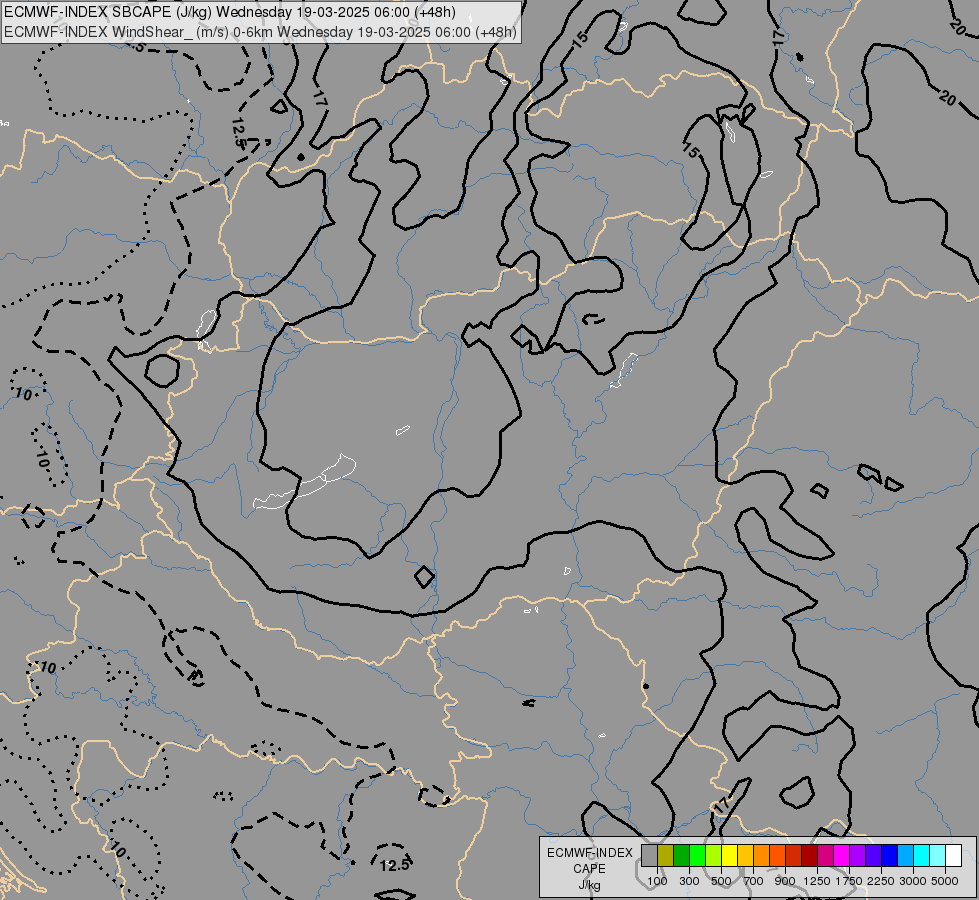Pick the dark maroon red legend swatch

pos(809,856)
